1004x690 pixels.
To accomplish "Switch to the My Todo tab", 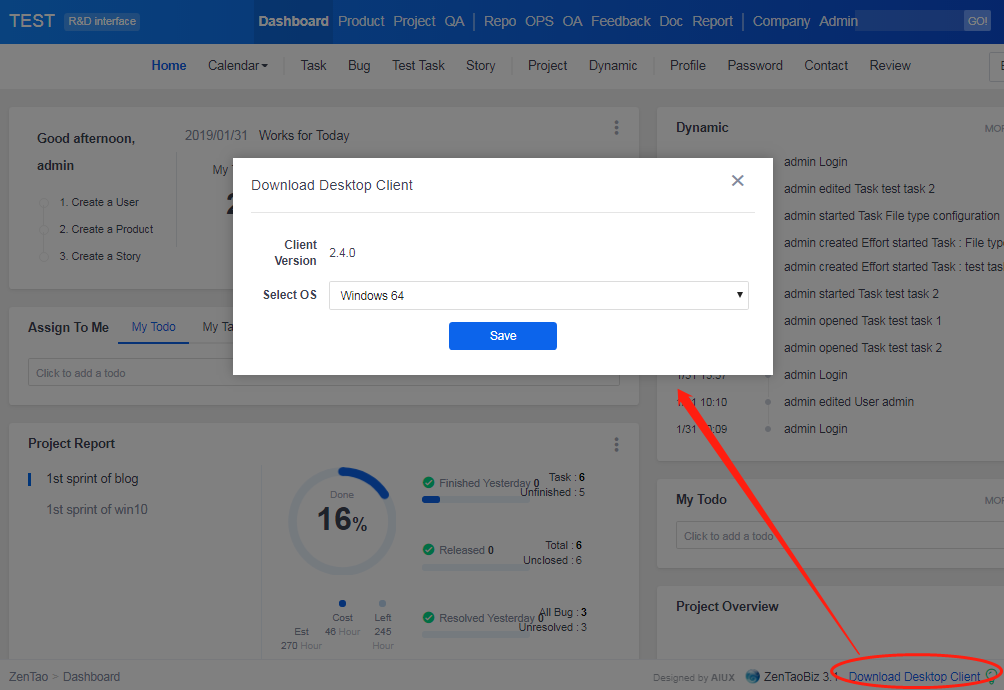I will [154, 327].
